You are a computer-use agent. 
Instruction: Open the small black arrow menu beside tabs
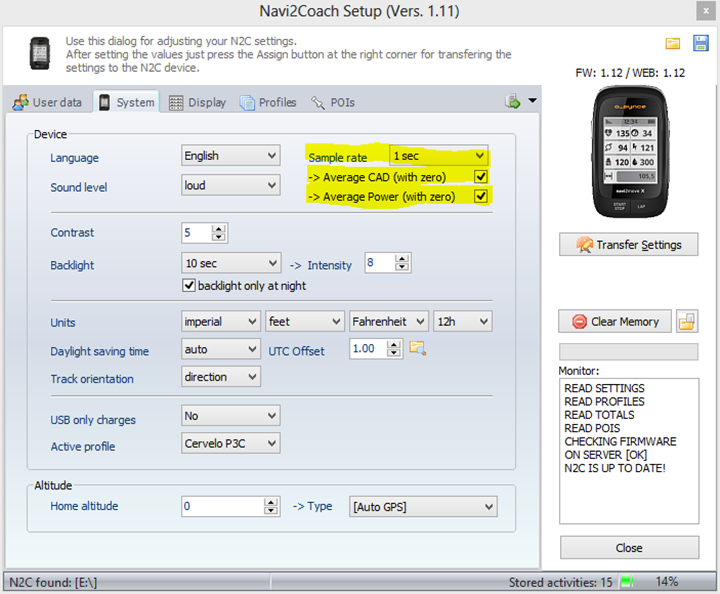[x=532, y=100]
